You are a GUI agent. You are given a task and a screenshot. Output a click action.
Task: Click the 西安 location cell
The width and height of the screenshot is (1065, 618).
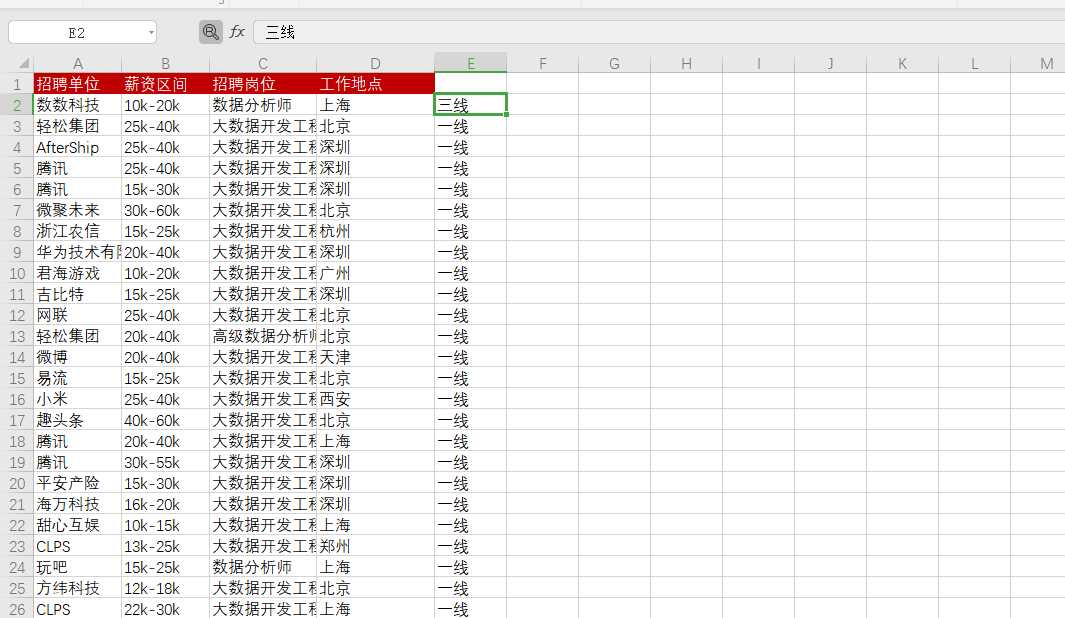point(376,399)
